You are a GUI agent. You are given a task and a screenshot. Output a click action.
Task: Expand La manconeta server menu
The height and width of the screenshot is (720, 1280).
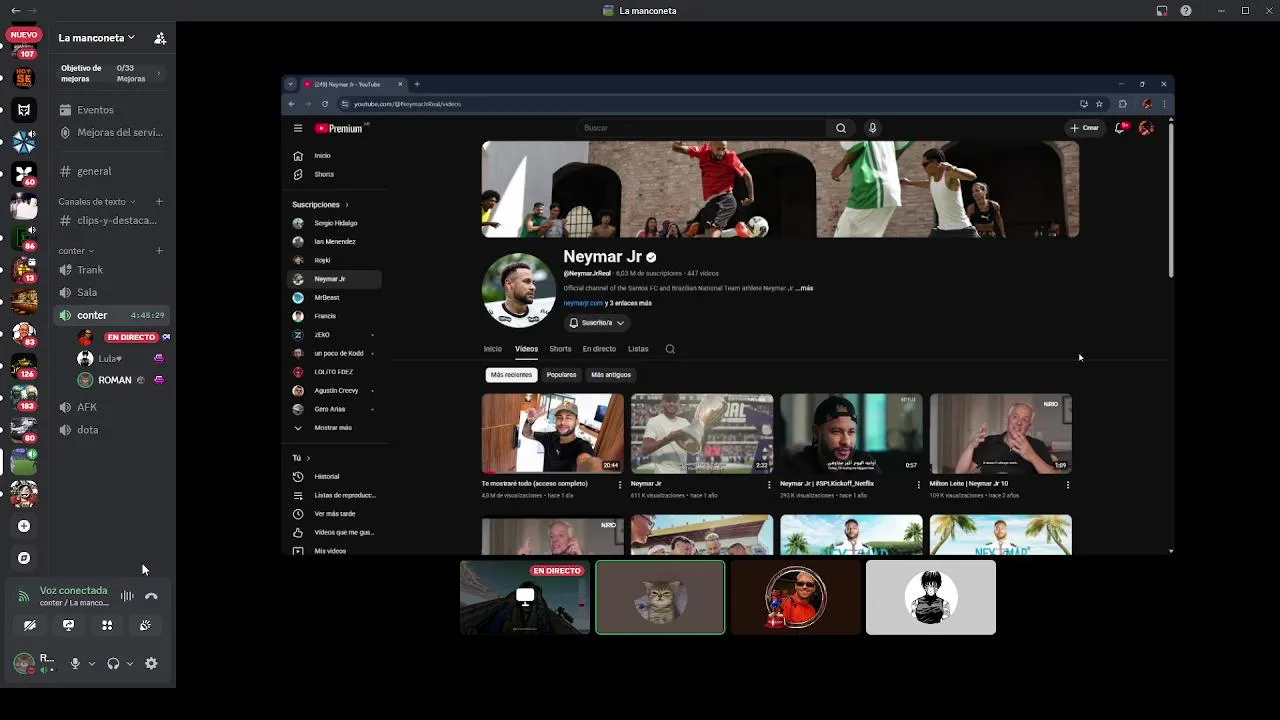point(96,38)
